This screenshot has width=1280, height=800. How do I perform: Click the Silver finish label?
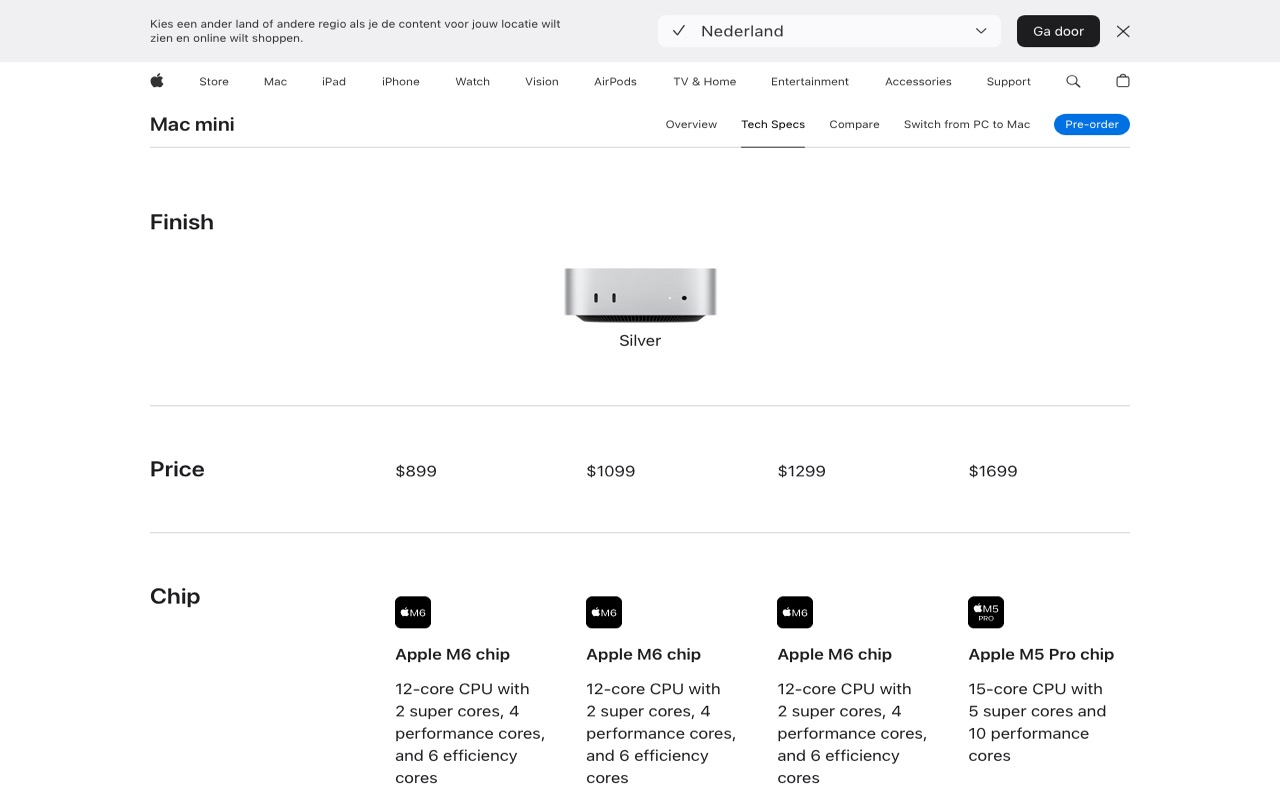pos(640,340)
